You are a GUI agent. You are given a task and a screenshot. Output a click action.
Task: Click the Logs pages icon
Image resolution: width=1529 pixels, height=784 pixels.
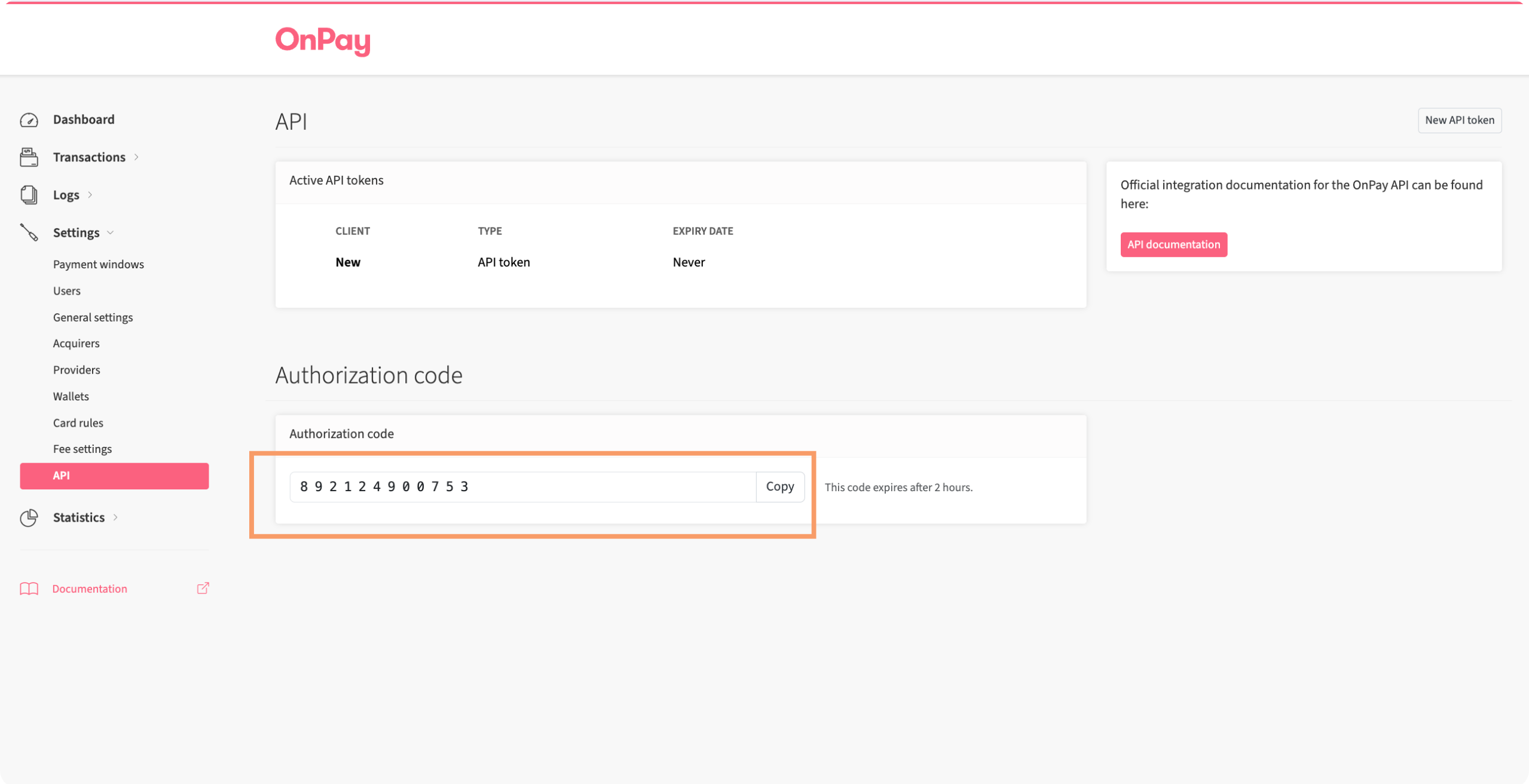coord(29,194)
